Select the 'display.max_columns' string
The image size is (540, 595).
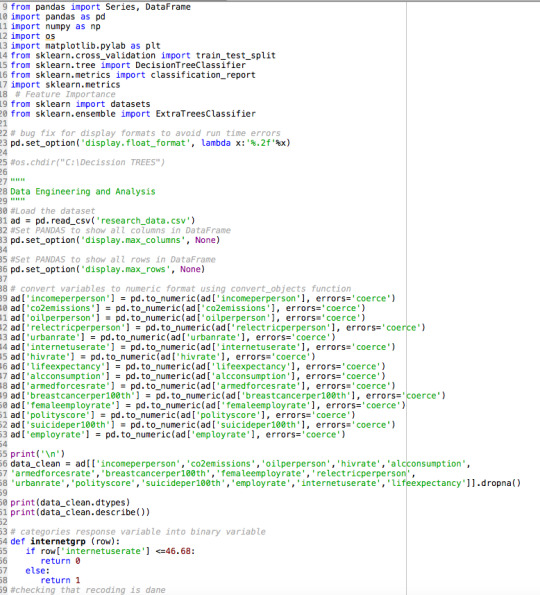(133, 240)
